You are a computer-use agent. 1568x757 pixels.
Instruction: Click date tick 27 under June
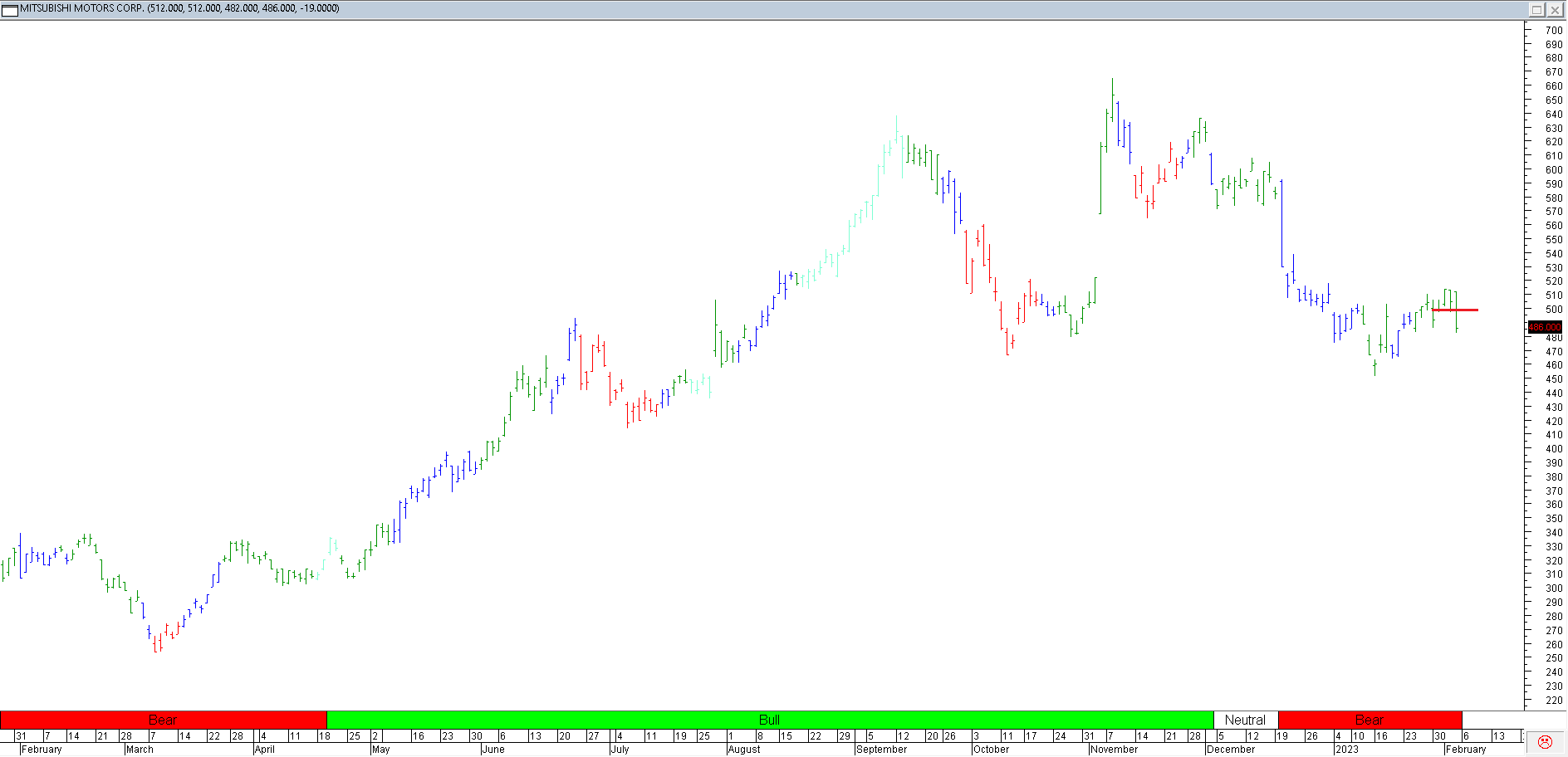click(x=594, y=736)
